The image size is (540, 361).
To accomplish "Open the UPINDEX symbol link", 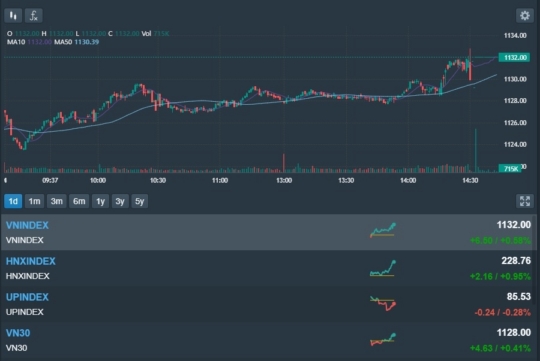I will tap(27, 297).
